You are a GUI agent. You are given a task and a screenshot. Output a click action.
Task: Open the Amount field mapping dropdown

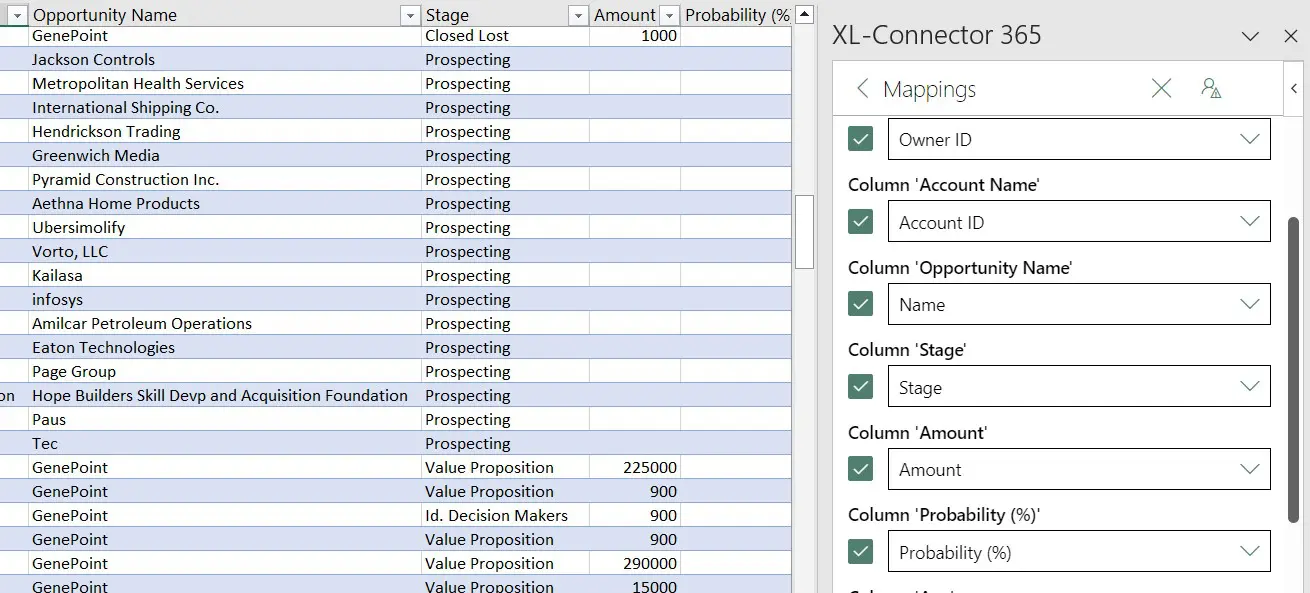[x=1249, y=470]
